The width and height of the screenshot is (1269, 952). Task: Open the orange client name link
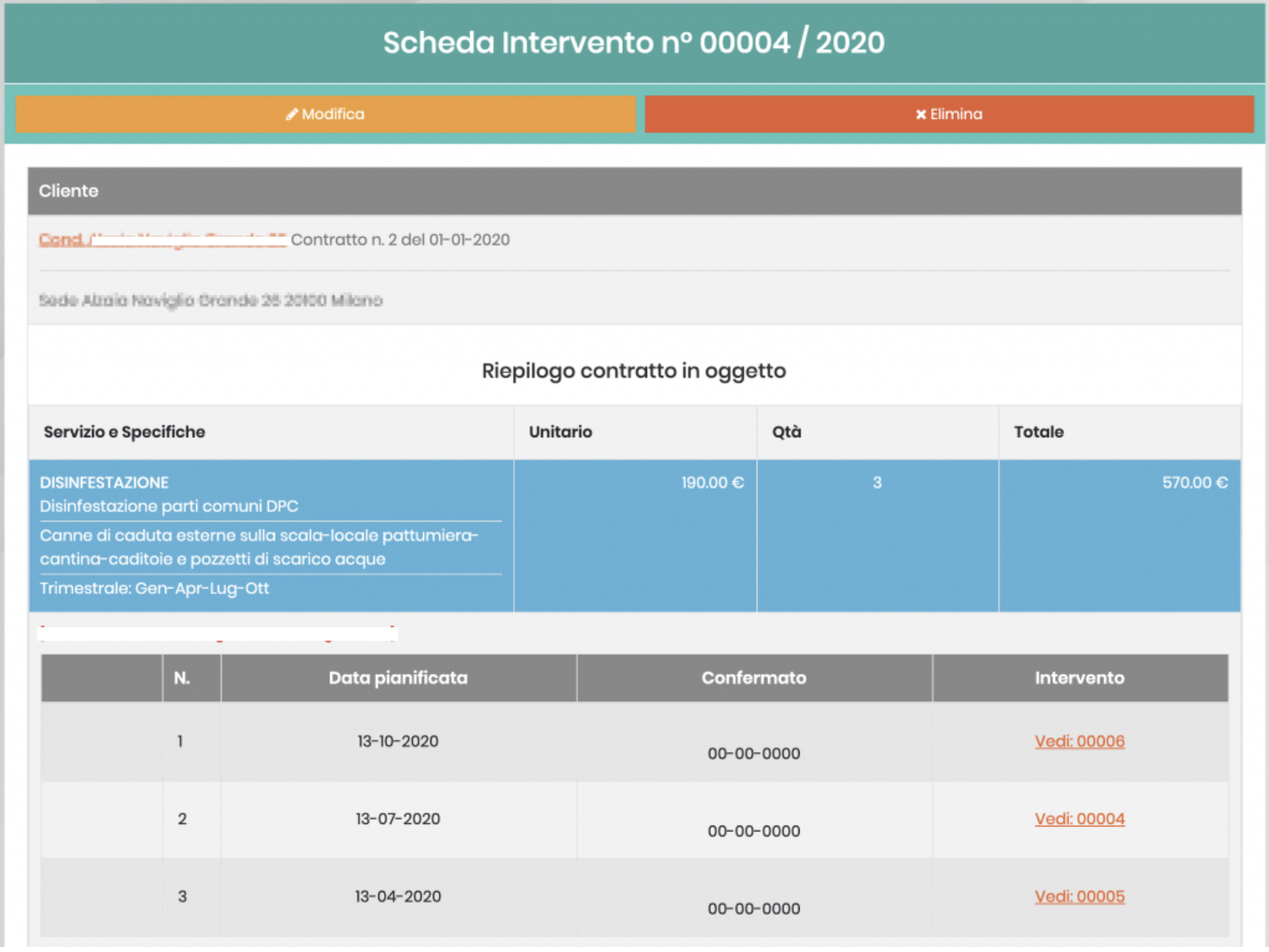point(162,240)
